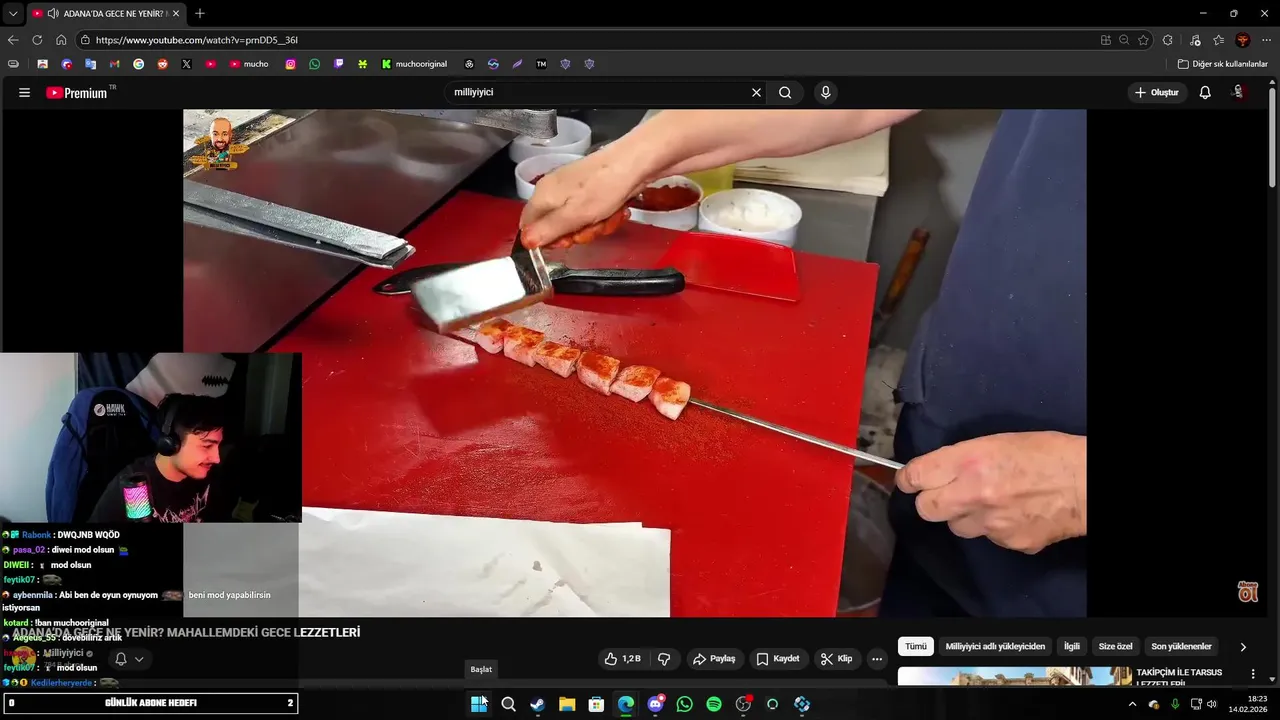Show hidden system tray icons chevron
The width and height of the screenshot is (1280, 720).
pyautogui.click(x=1132, y=704)
